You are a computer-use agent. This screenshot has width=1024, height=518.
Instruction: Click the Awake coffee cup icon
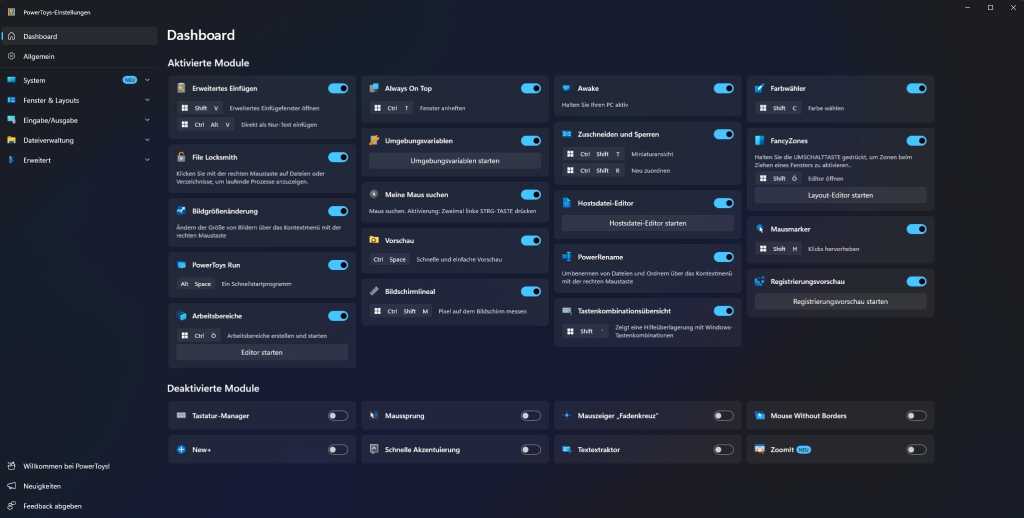(566, 88)
